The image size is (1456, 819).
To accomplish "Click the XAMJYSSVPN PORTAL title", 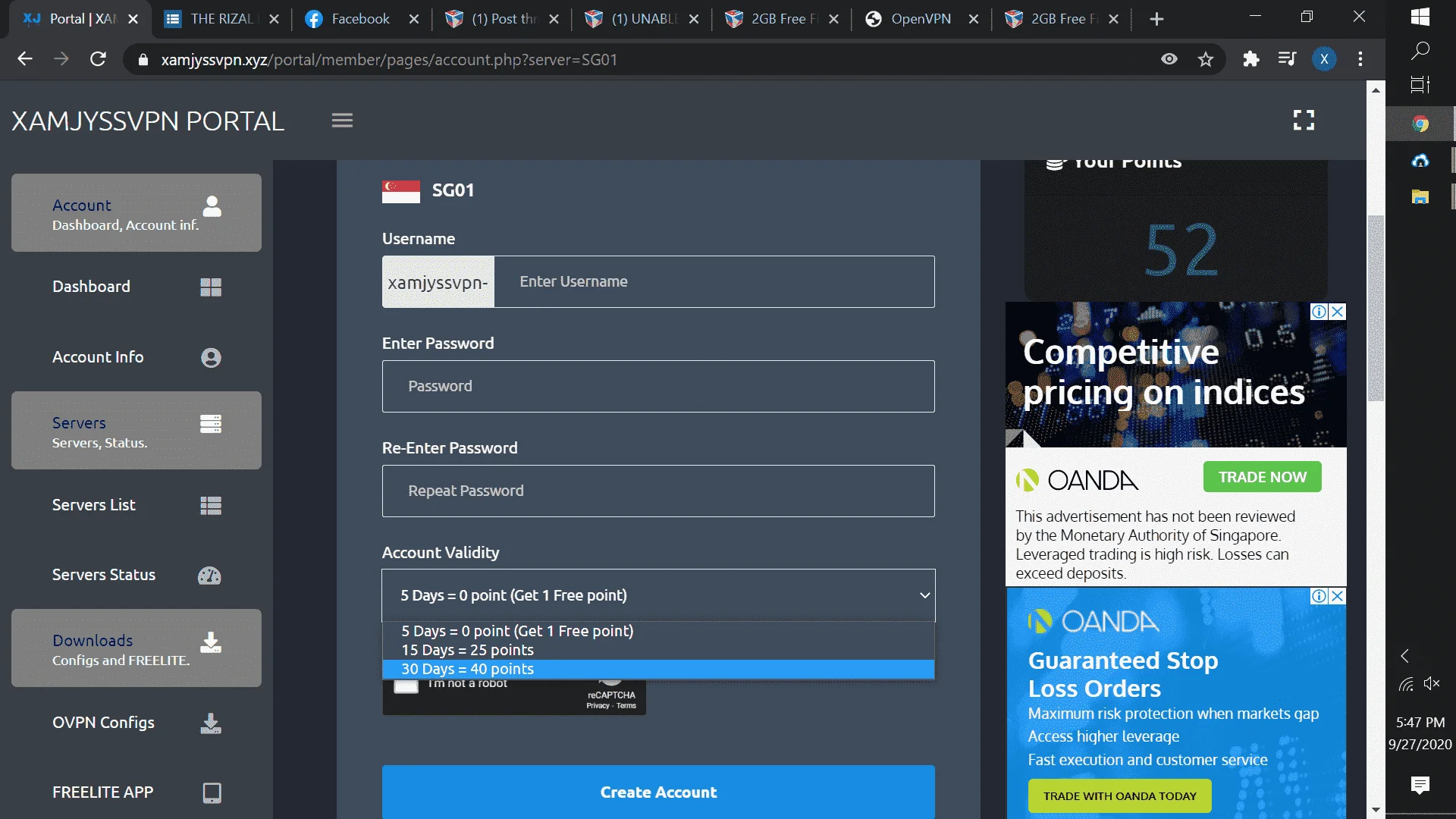I will (148, 121).
